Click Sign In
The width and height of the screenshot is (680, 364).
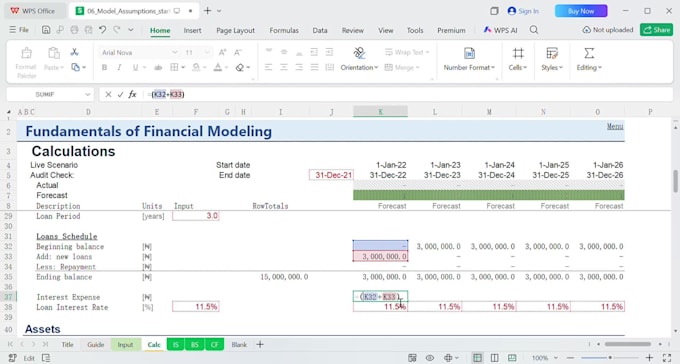click(x=523, y=11)
